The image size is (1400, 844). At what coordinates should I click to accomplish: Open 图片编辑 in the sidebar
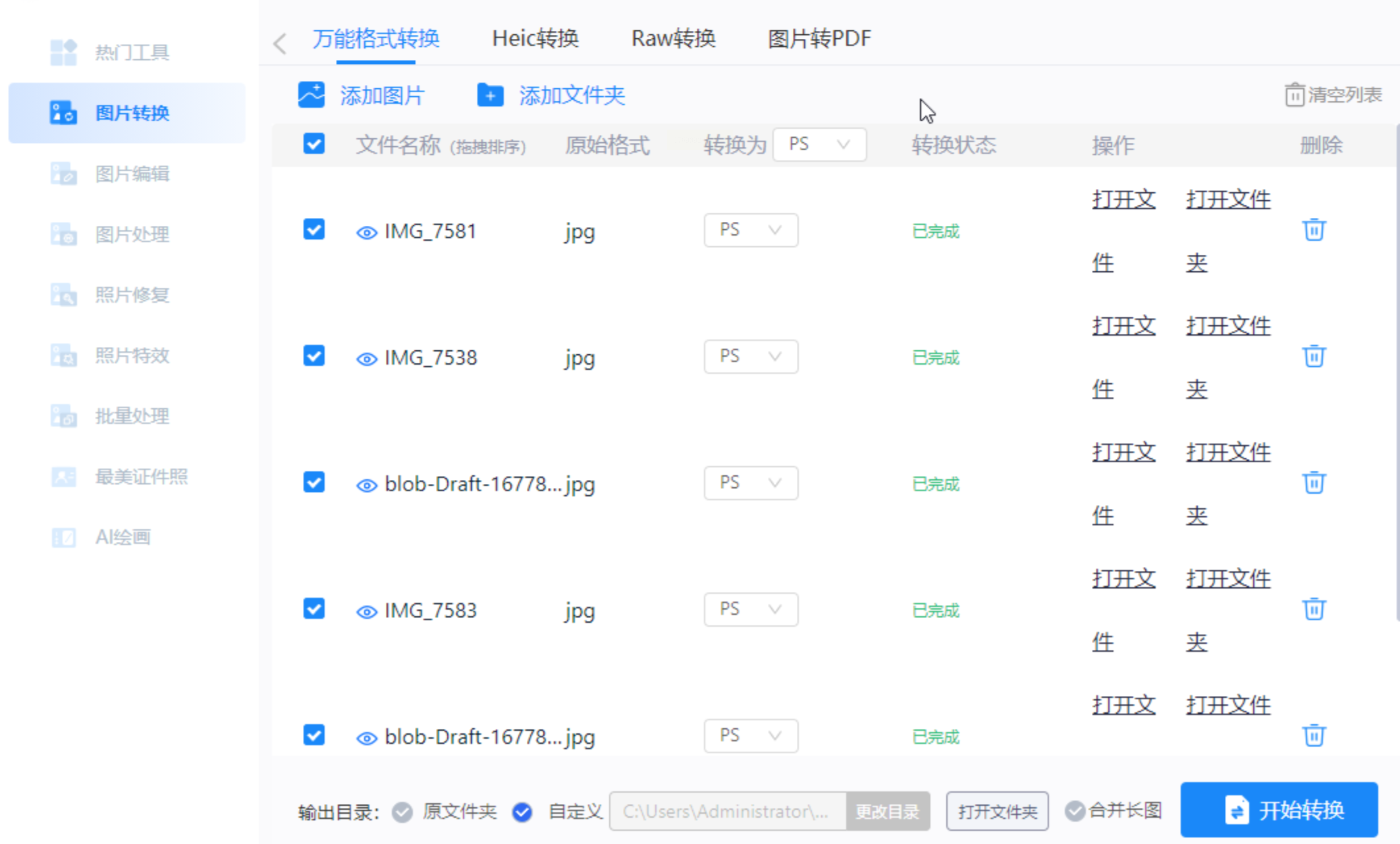pos(132,174)
